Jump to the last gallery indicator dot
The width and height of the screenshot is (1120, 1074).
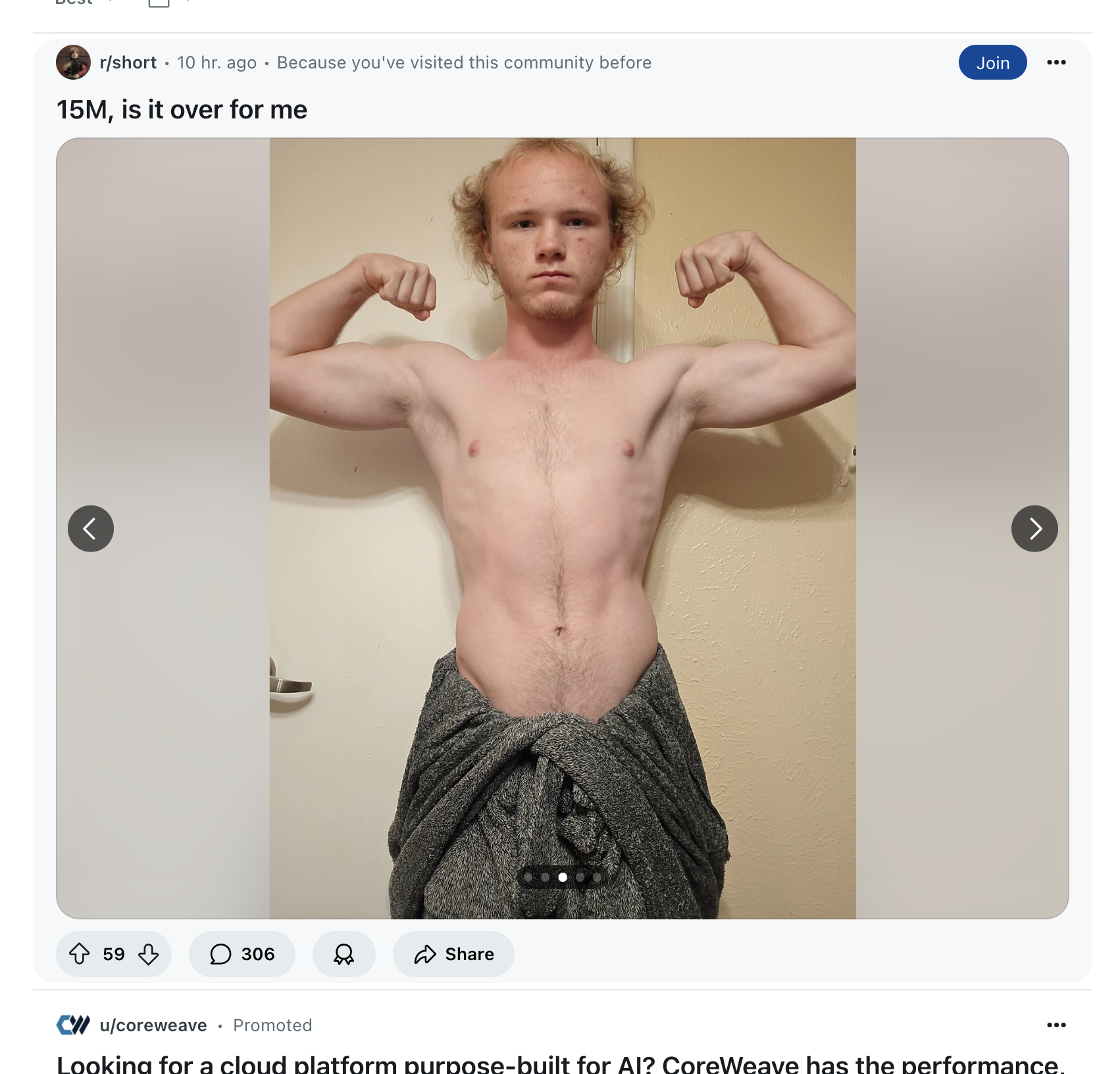click(597, 877)
